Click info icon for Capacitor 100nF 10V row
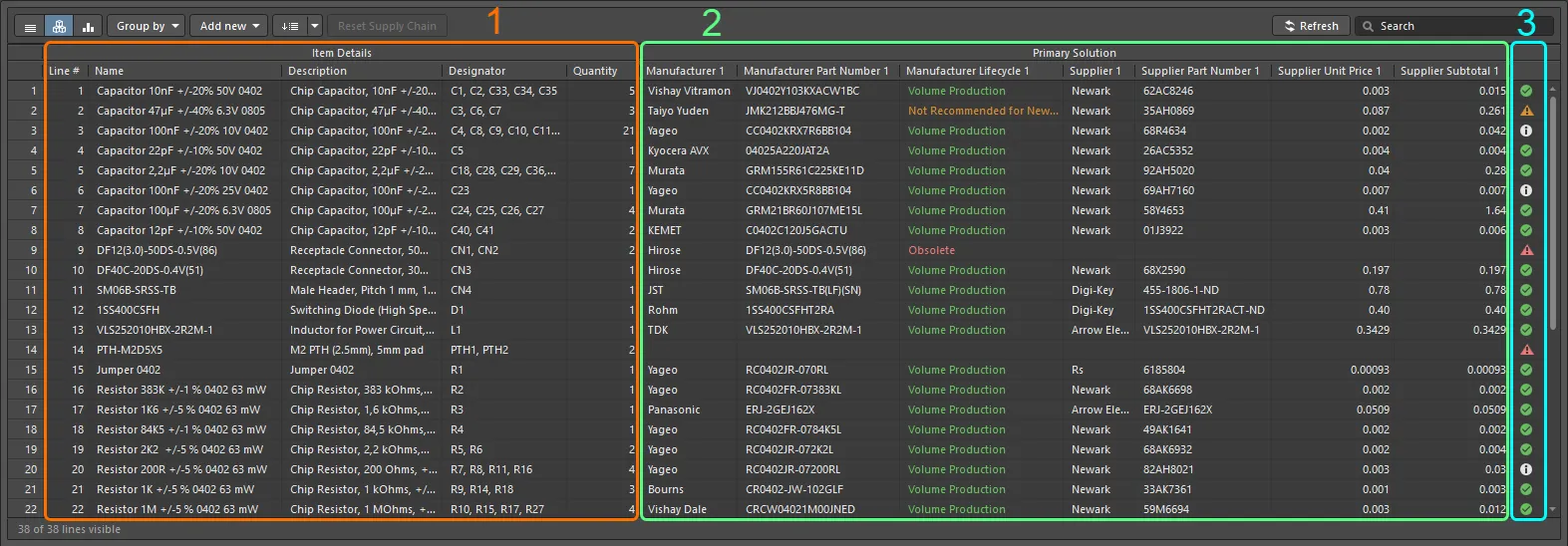Viewport: 1568px width, 546px height. [1526, 131]
